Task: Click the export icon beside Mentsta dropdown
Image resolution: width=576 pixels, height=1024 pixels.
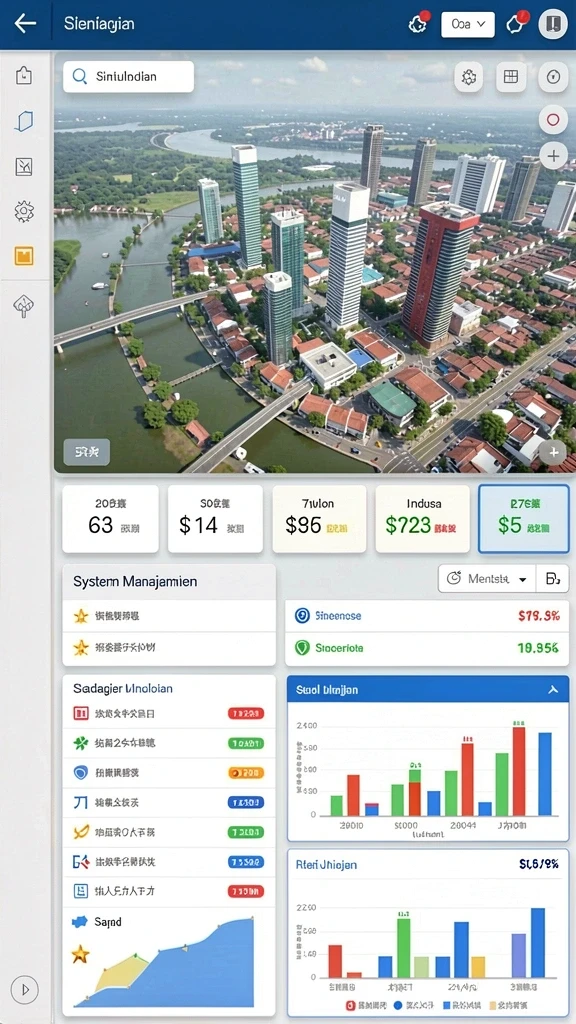Action: coord(552,579)
